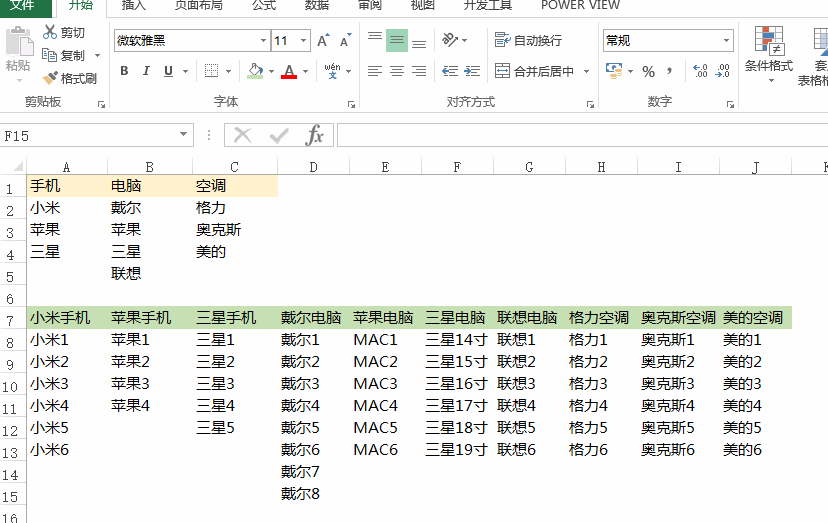This screenshot has width=828, height=523.
Task: Switch to the 数据 Data tab
Action: click(317, 5)
